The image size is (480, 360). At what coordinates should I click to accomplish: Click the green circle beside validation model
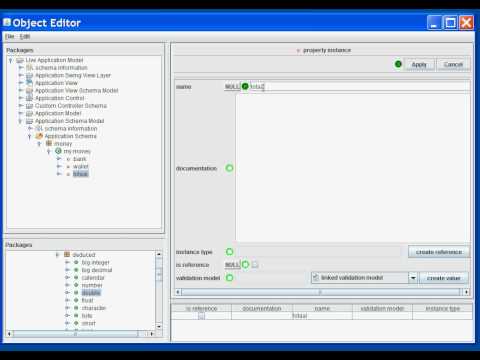pyautogui.click(x=229, y=278)
